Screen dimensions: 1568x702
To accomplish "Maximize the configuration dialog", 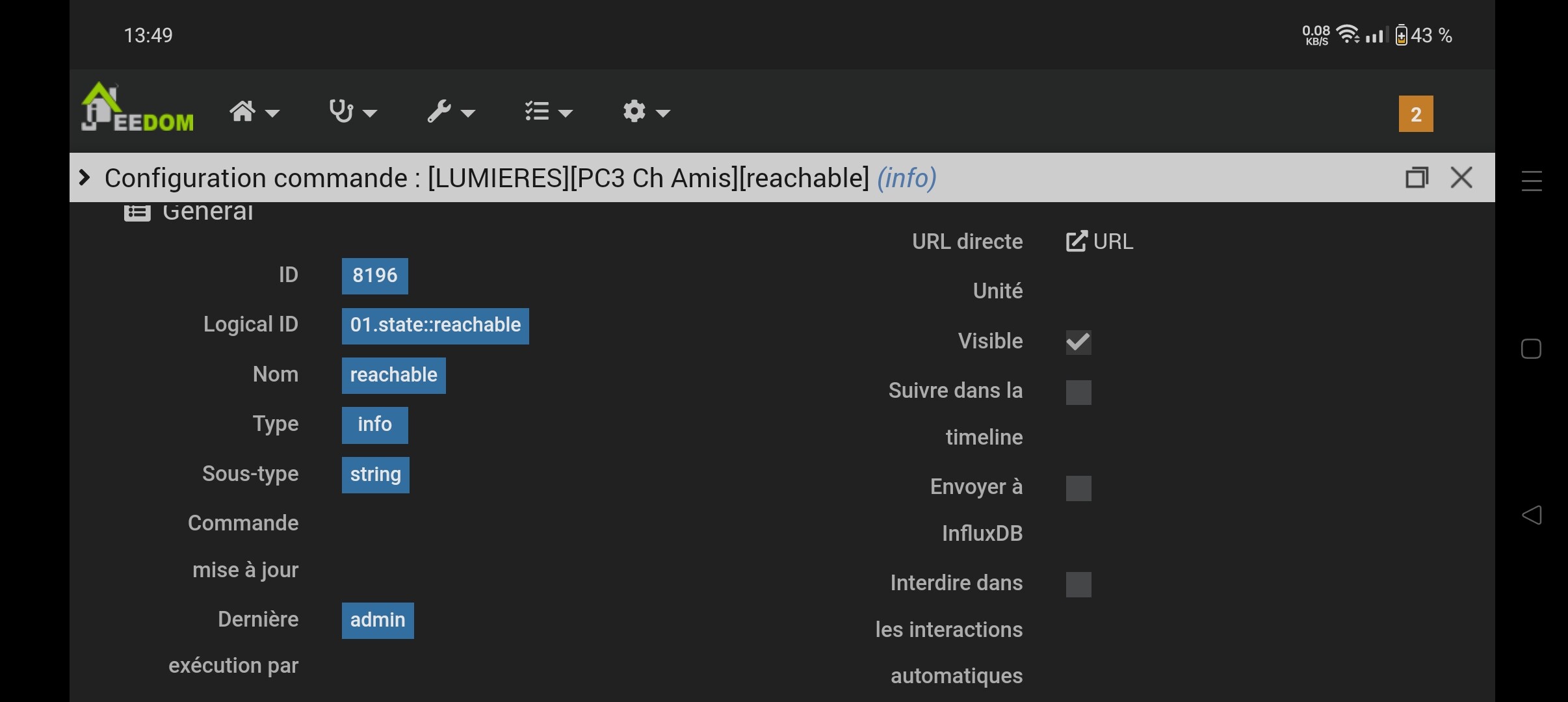I will [x=1417, y=177].
